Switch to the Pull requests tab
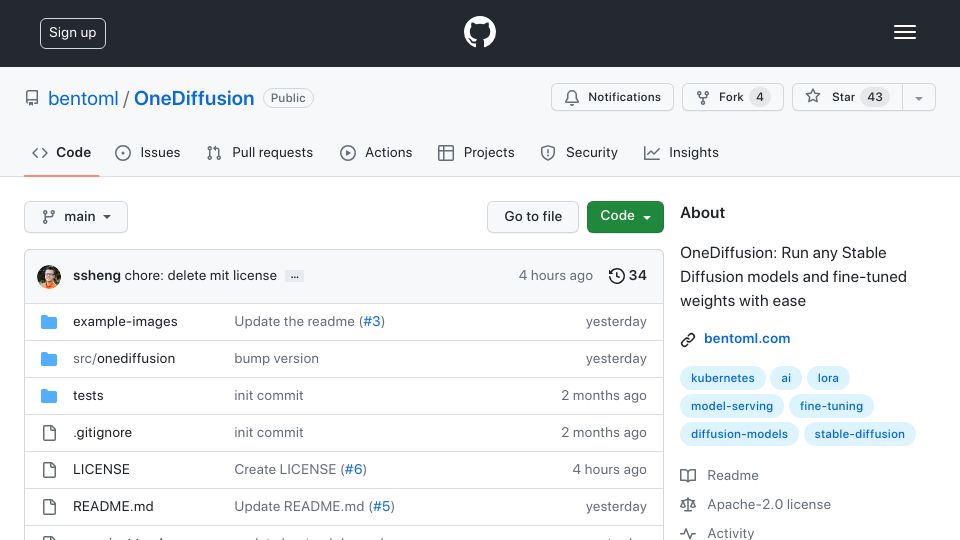Image resolution: width=960 pixels, height=540 pixels. pos(260,152)
